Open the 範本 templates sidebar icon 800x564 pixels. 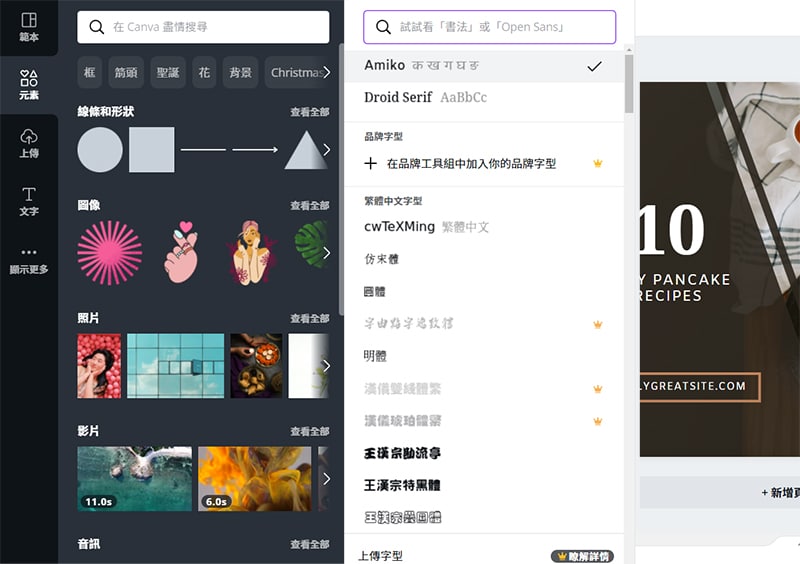[x=29, y=27]
